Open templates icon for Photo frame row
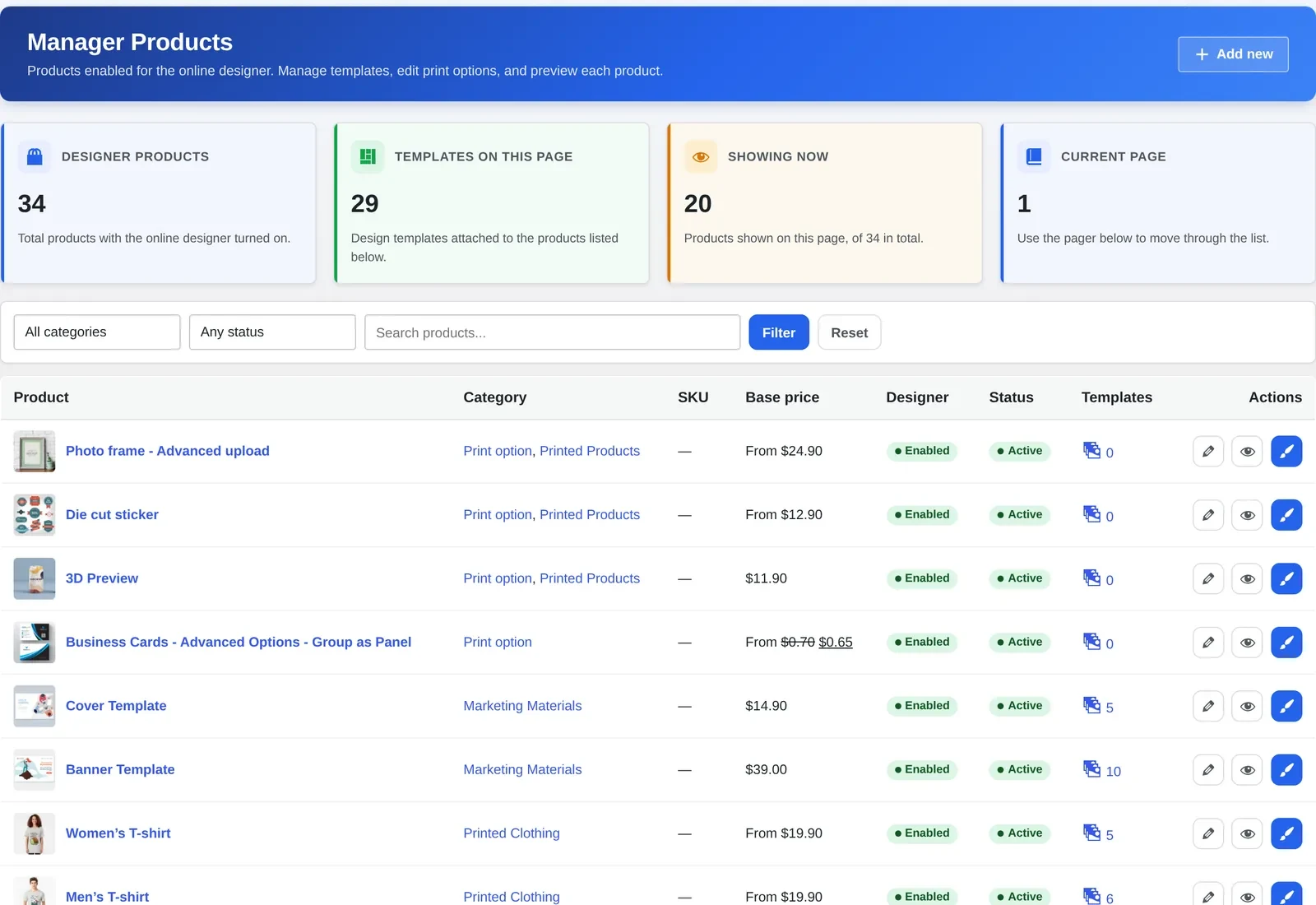 [1091, 450]
